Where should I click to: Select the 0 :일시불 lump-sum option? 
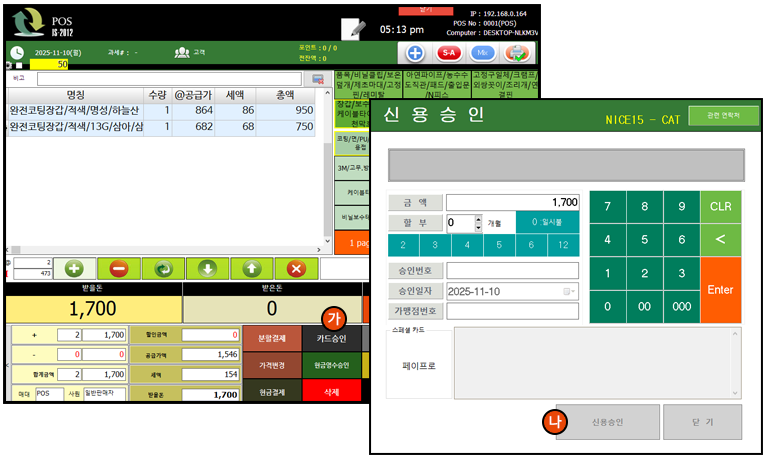pos(547,222)
